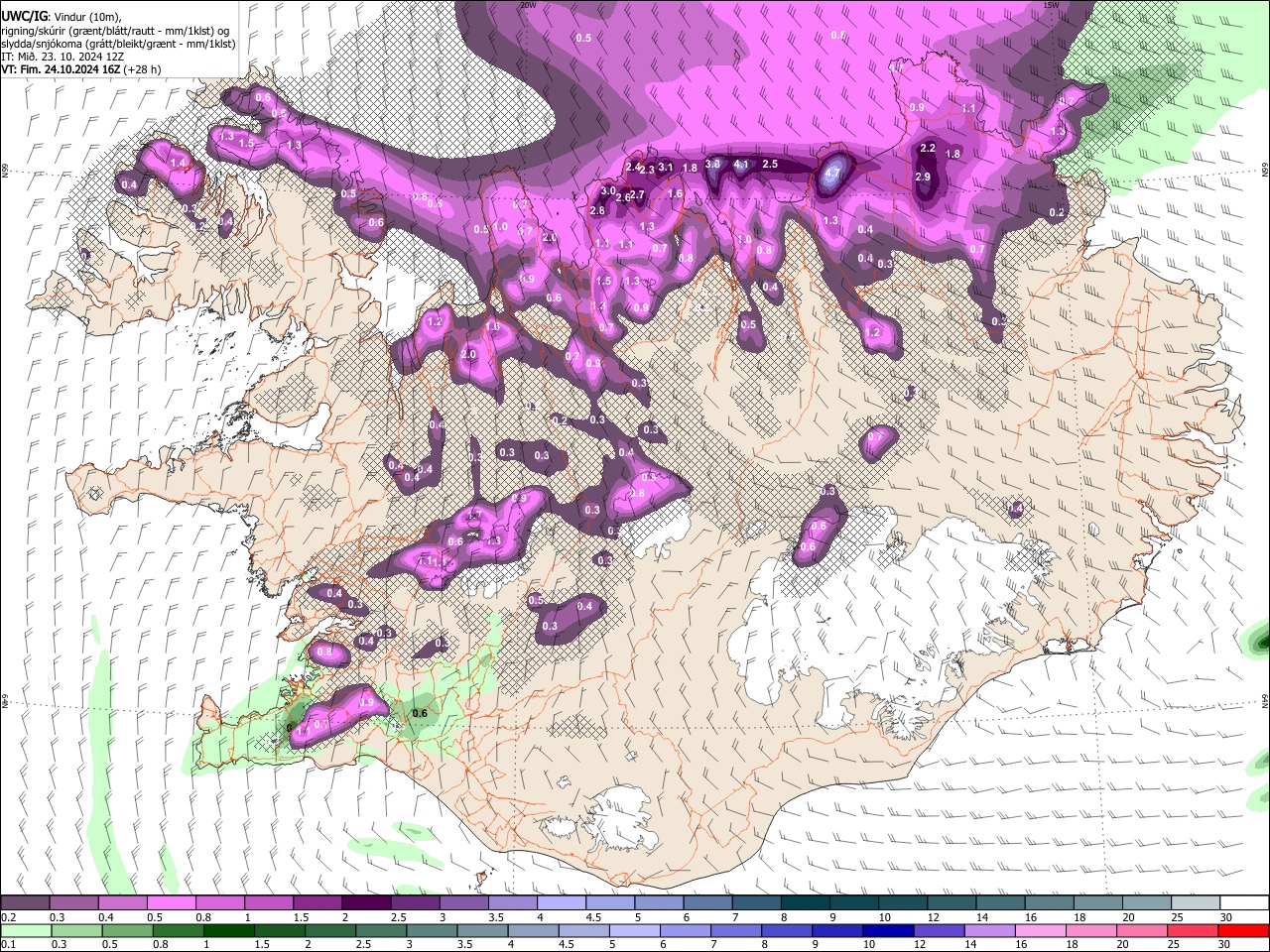The width and height of the screenshot is (1270, 952).
Task: Click the 30 label on lower color scale
Action: pos(1222,944)
